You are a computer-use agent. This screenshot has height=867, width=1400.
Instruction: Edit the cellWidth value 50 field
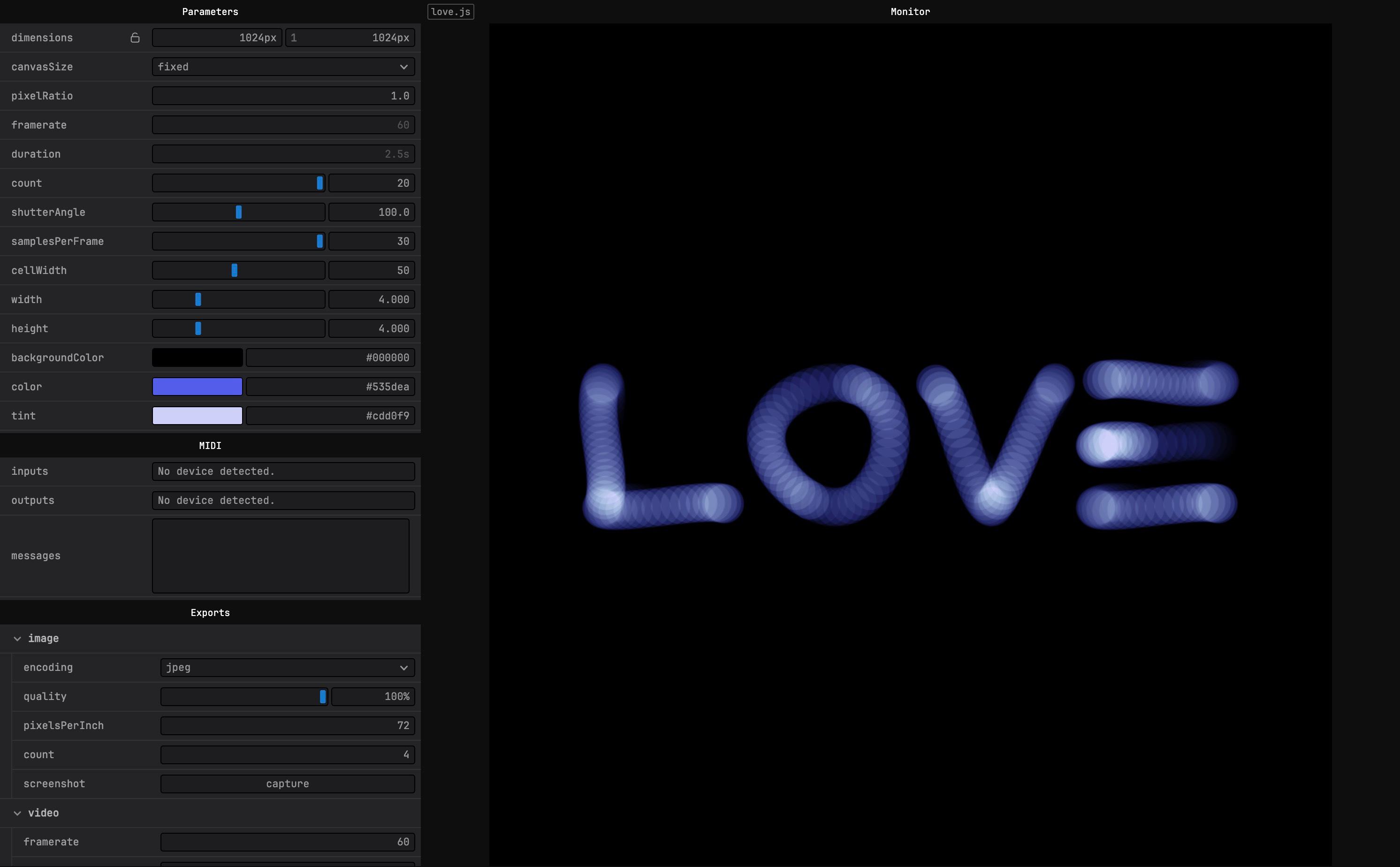[x=372, y=271]
